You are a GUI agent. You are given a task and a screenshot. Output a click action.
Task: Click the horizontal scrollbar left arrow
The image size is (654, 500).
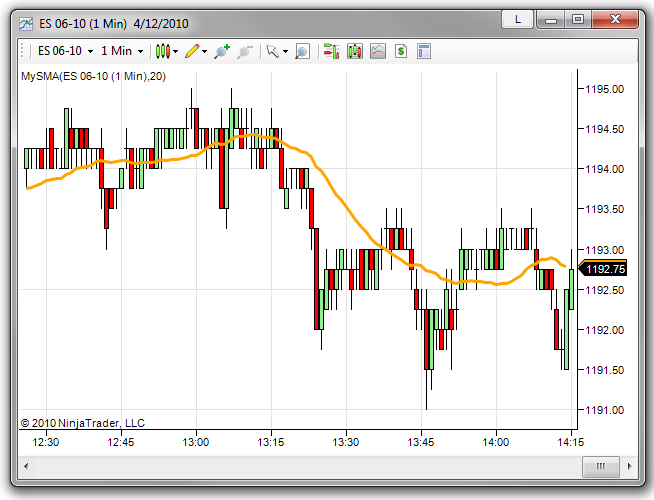(26, 466)
